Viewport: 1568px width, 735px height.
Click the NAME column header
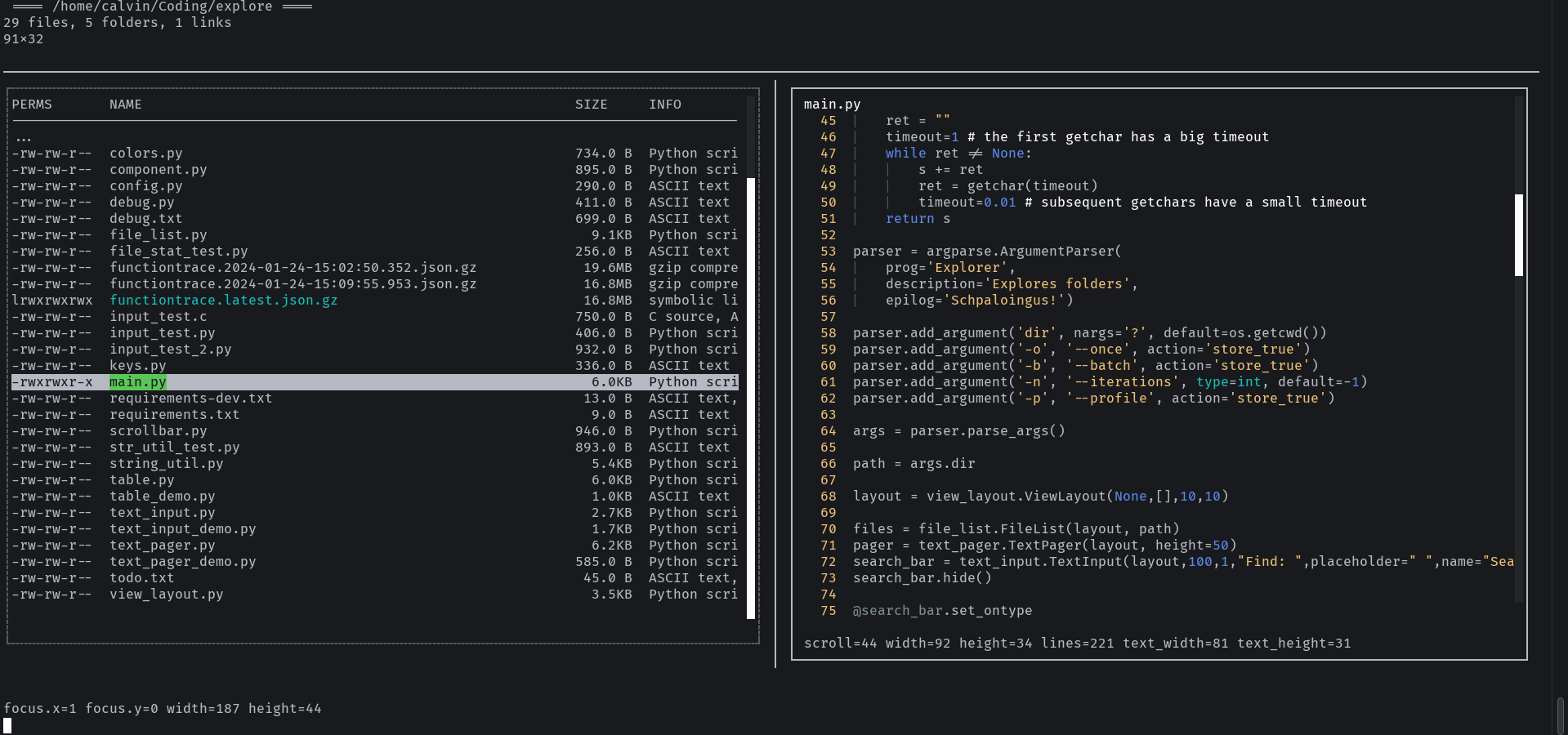126,105
